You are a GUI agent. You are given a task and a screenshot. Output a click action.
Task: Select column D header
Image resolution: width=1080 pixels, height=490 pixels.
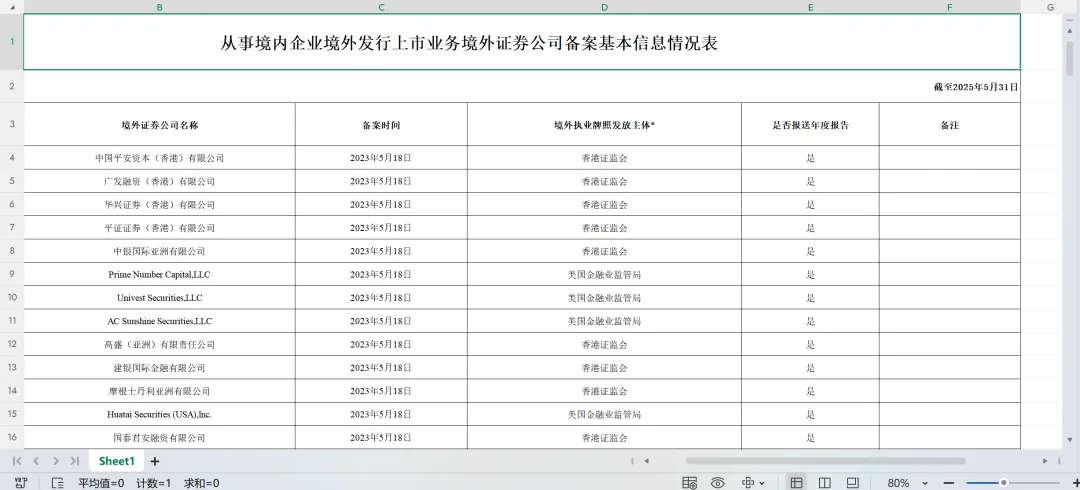point(604,7)
